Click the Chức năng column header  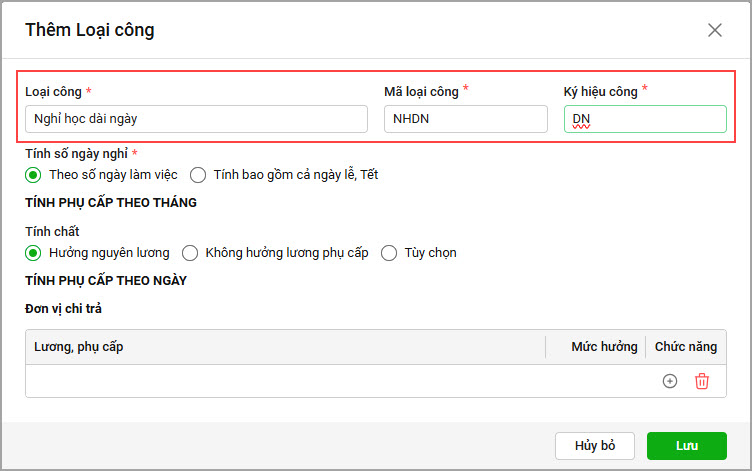pos(686,347)
